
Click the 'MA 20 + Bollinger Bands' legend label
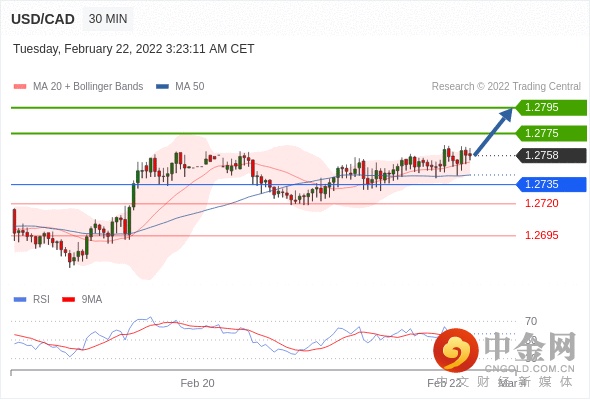tap(88, 87)
